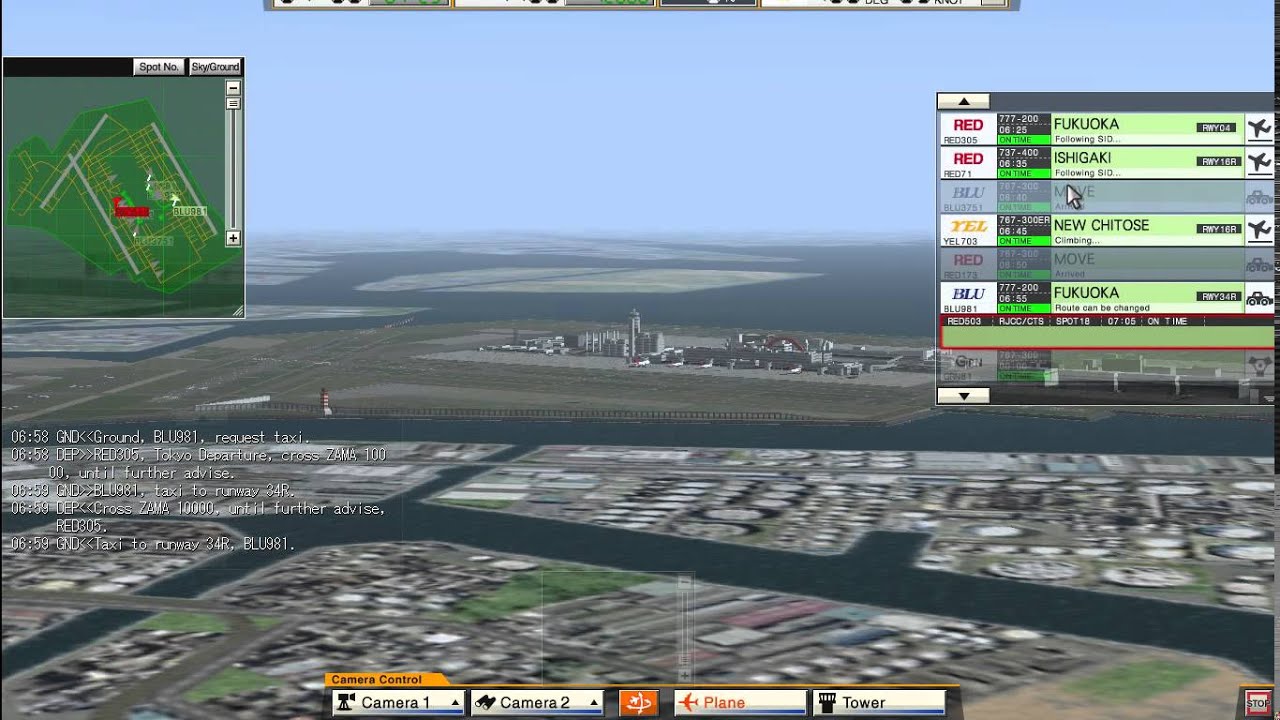This screenshot has width=1280, height=720.
Task: Click the control tower in 3D view
Action: pyautogui.click(x=634, y=335)
